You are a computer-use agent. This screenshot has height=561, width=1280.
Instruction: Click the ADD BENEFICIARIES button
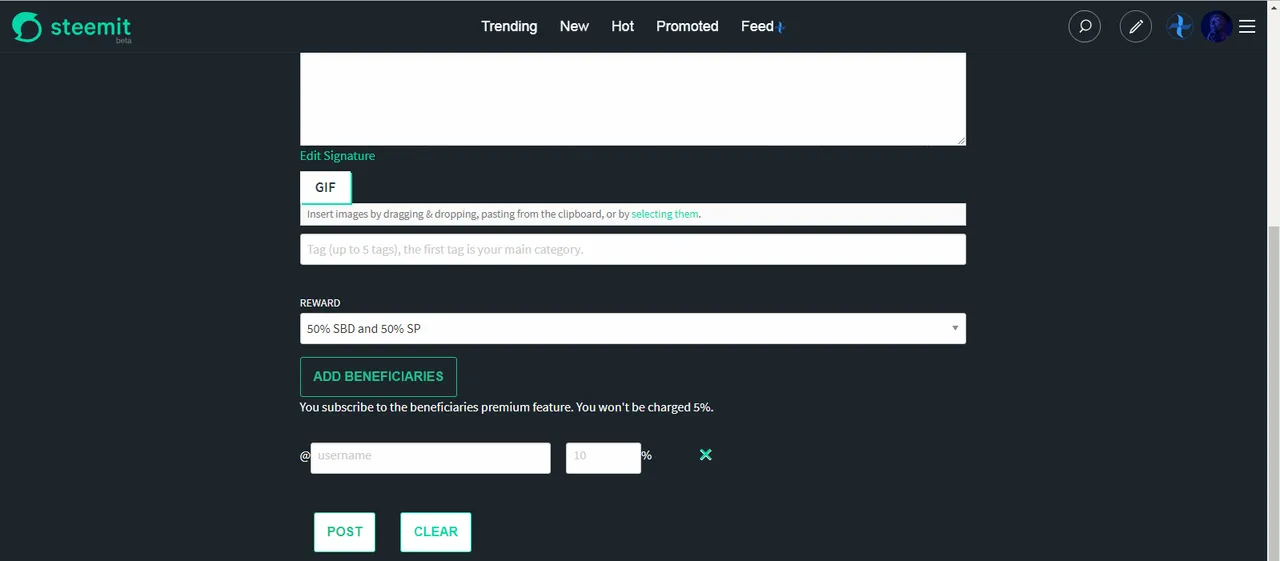[x=378, y=376]
